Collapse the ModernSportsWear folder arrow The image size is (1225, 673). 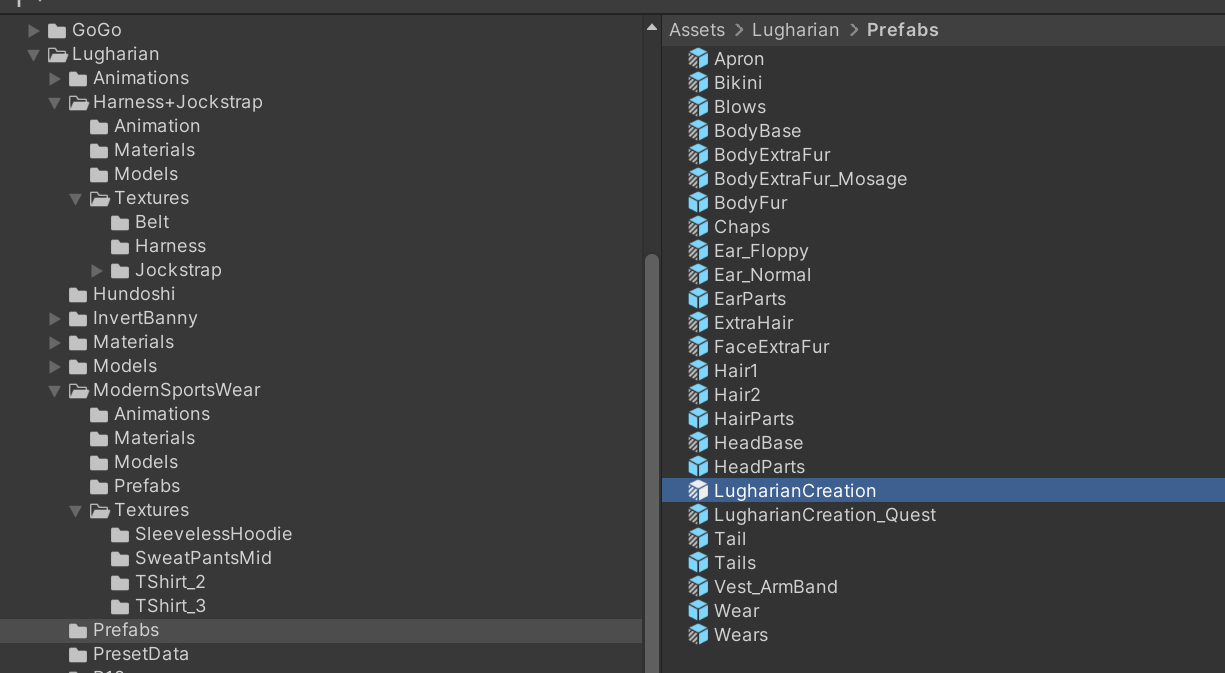[x=55, y=390]
